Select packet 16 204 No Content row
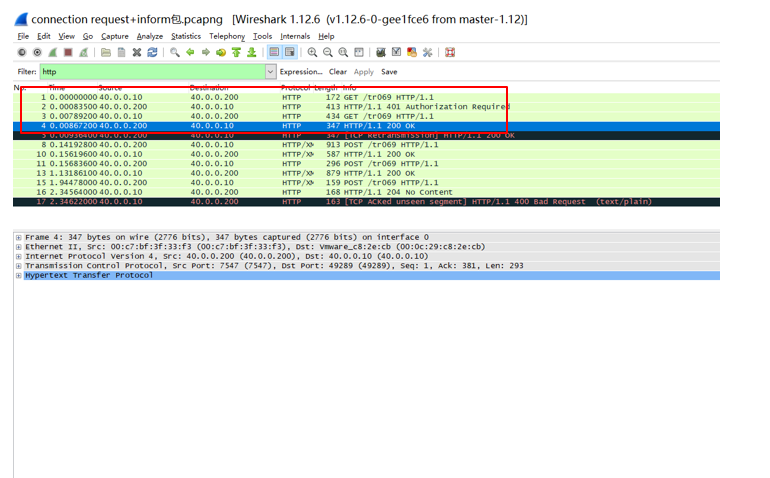Screen dimensions: 770x478 coord(366,192)
